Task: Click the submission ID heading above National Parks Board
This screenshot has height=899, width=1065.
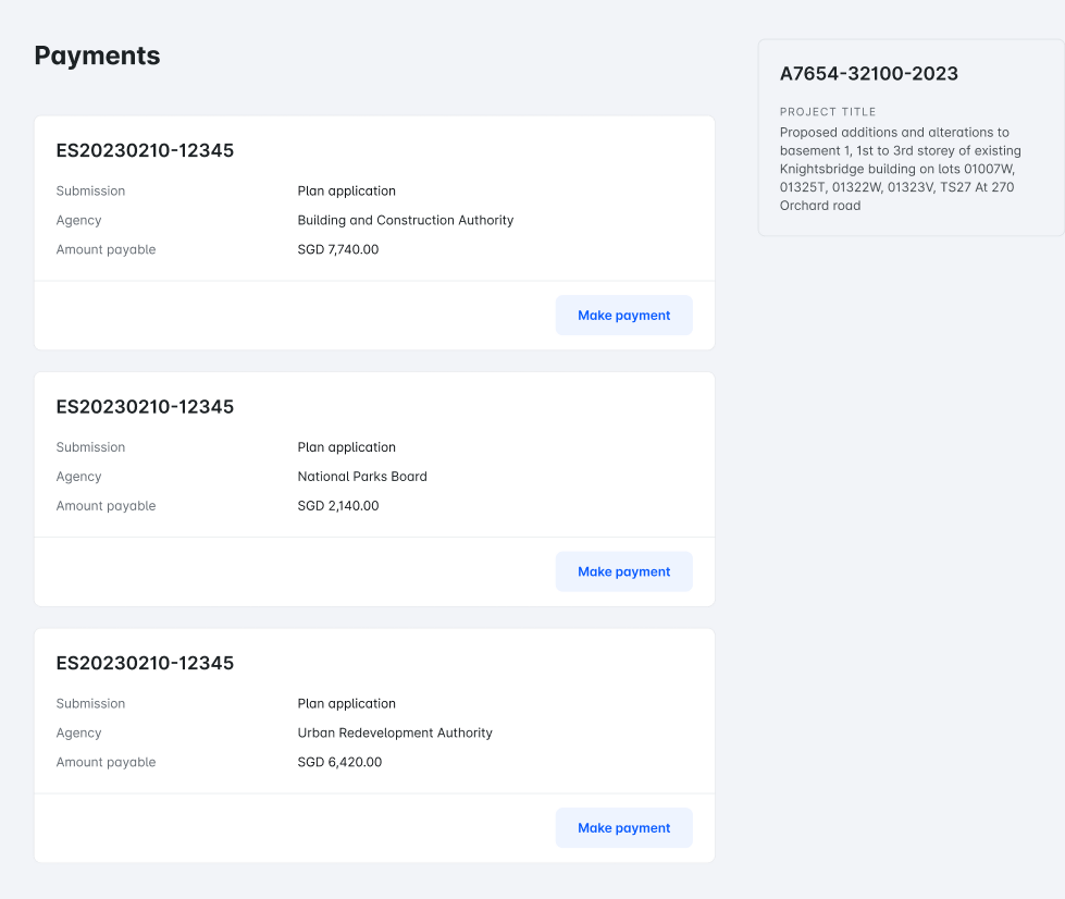Action: click(145, 407)
